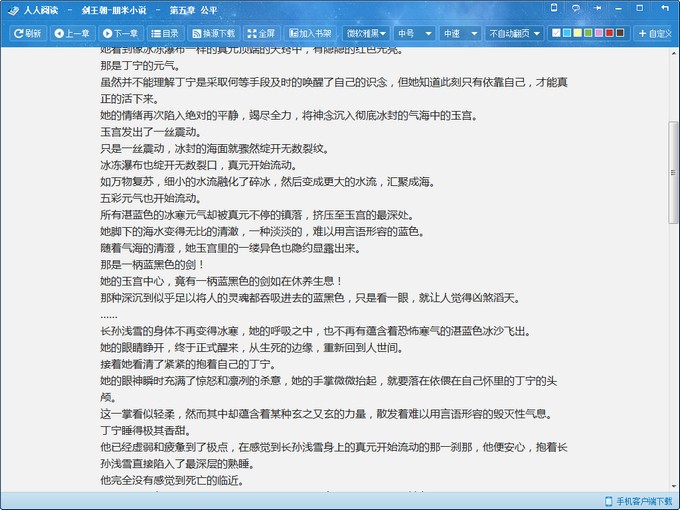Click the line '那是一柄蓝黑色的剑！'

[152, 265]
